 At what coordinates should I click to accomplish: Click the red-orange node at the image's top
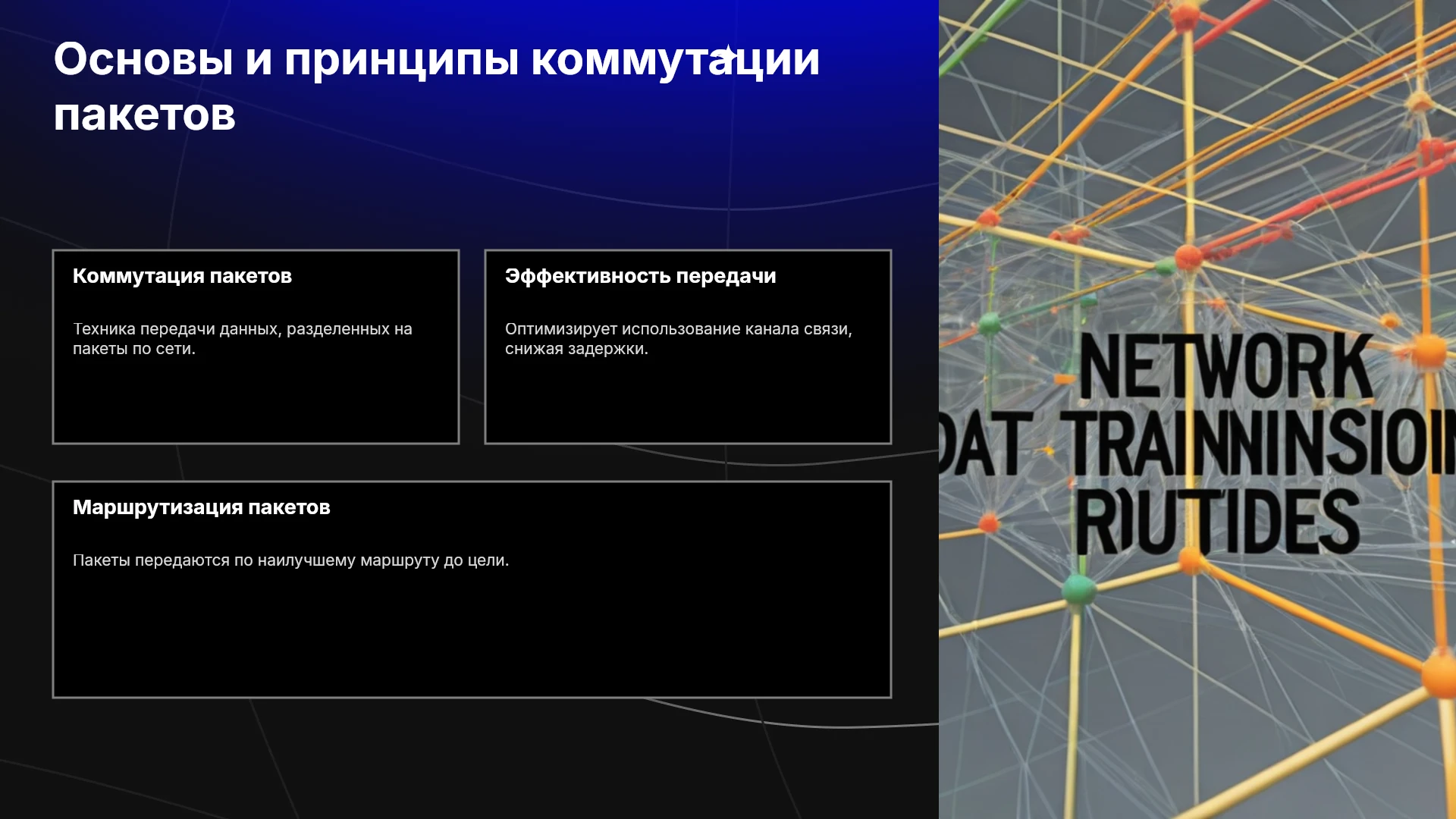click(1185, 16)
